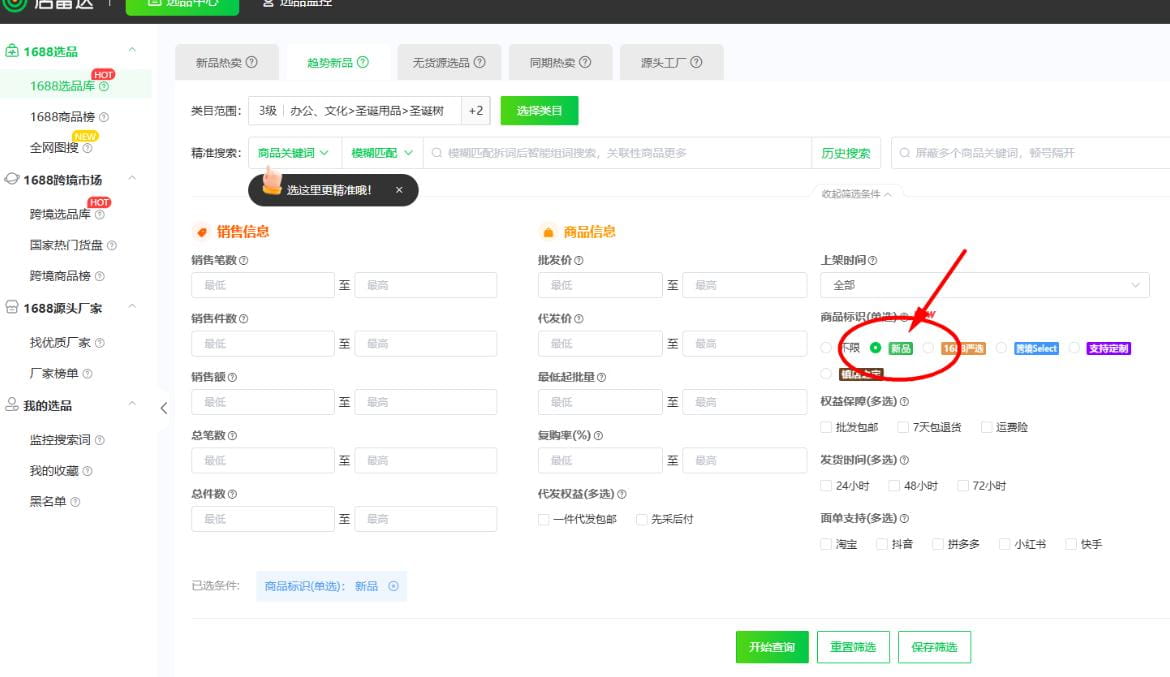1170x677 pixels.
Task: Check the 拼多多 face sheet support option
Action: [x=937, y=543]
